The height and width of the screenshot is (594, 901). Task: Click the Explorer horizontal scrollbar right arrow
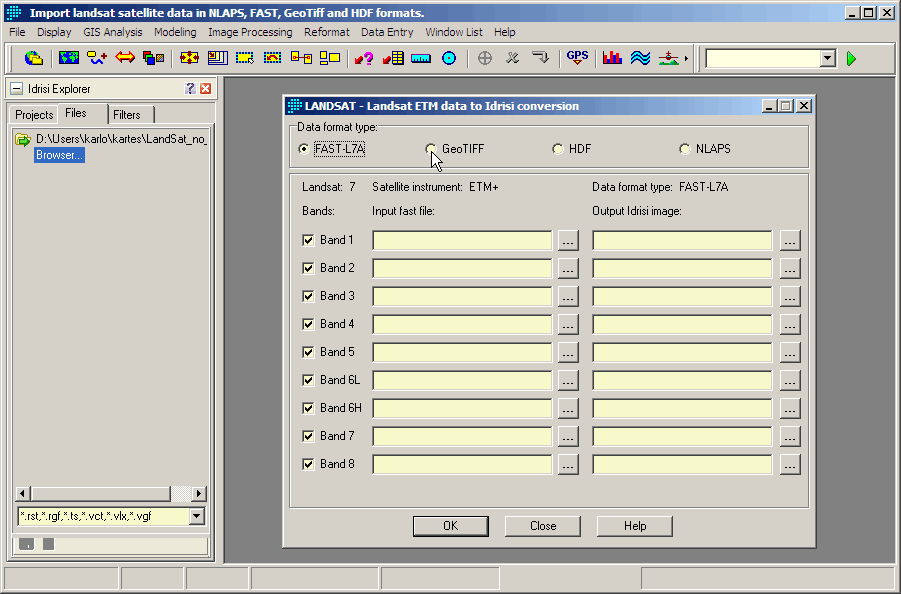click(199, 493)
